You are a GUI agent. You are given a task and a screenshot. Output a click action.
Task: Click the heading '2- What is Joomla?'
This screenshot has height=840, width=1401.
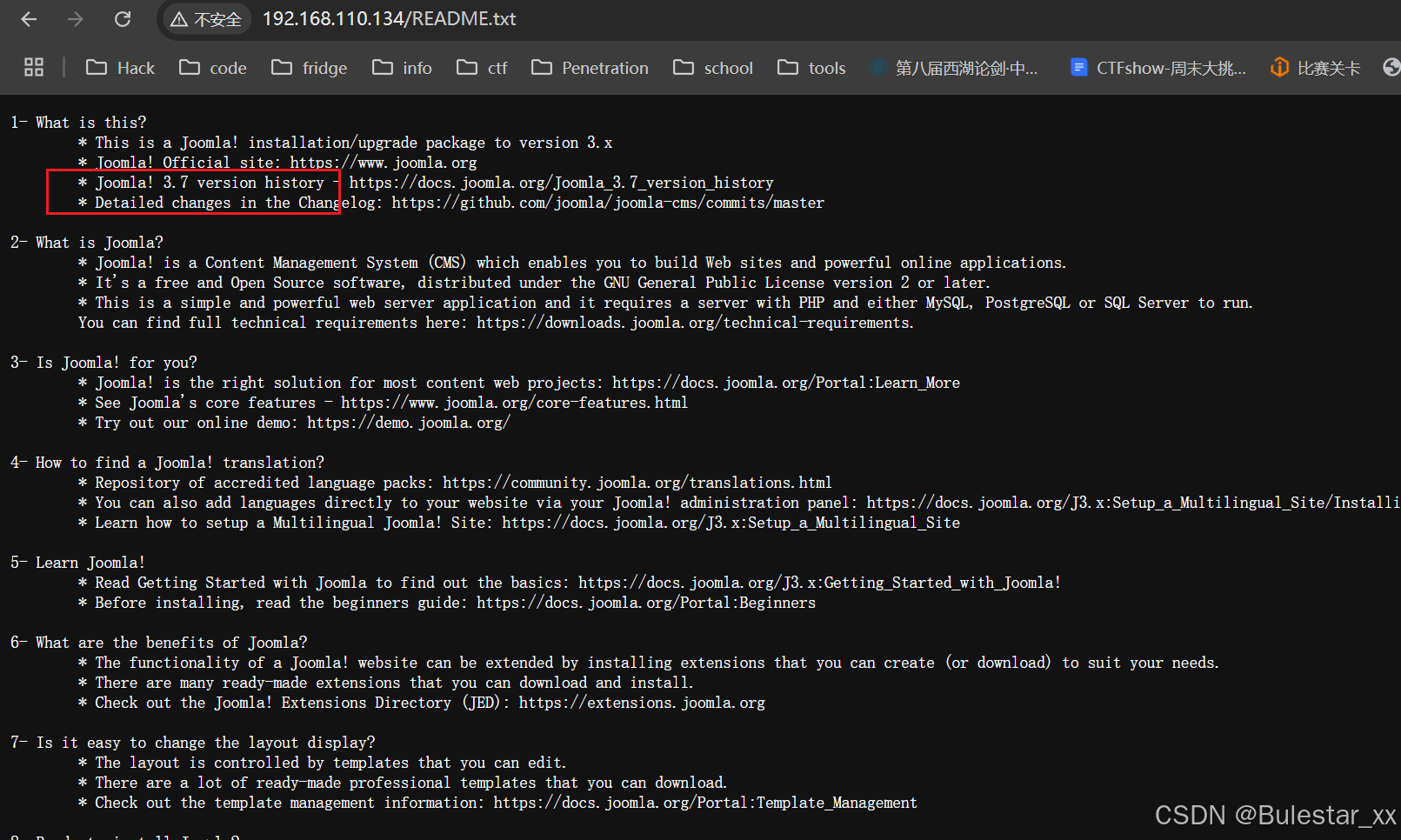click(87, 243)
